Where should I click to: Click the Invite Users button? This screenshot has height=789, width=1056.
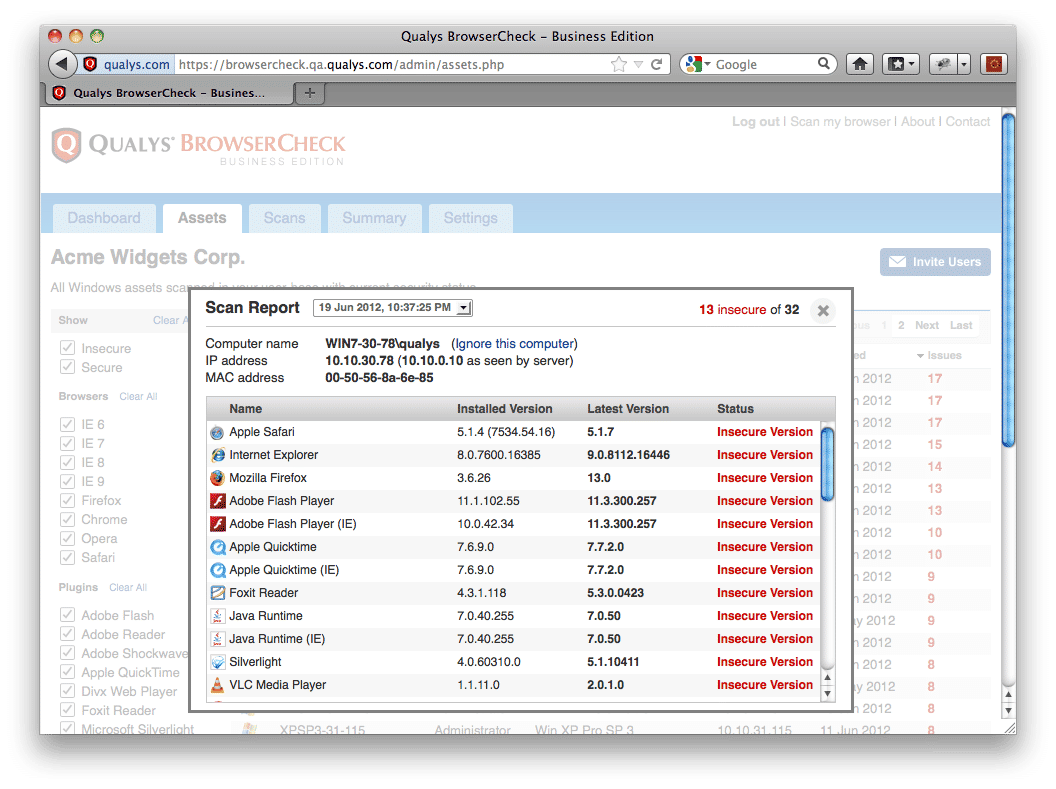pos(935,262)
